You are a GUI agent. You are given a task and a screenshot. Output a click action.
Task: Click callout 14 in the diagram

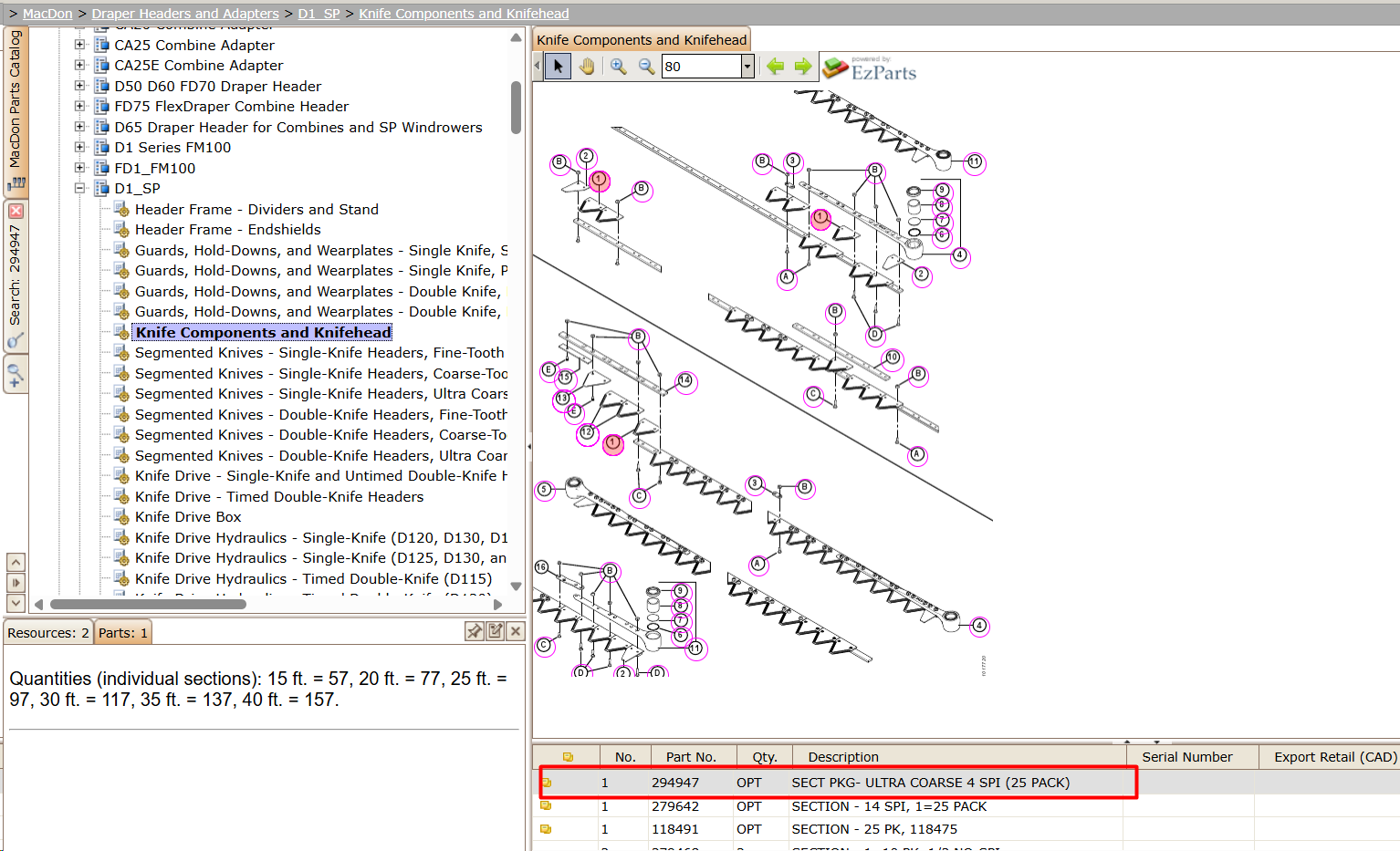coord(685,380)
